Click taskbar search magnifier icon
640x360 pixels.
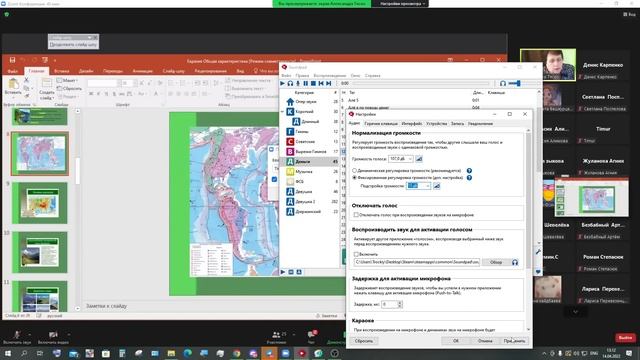[x=24, y=353]
